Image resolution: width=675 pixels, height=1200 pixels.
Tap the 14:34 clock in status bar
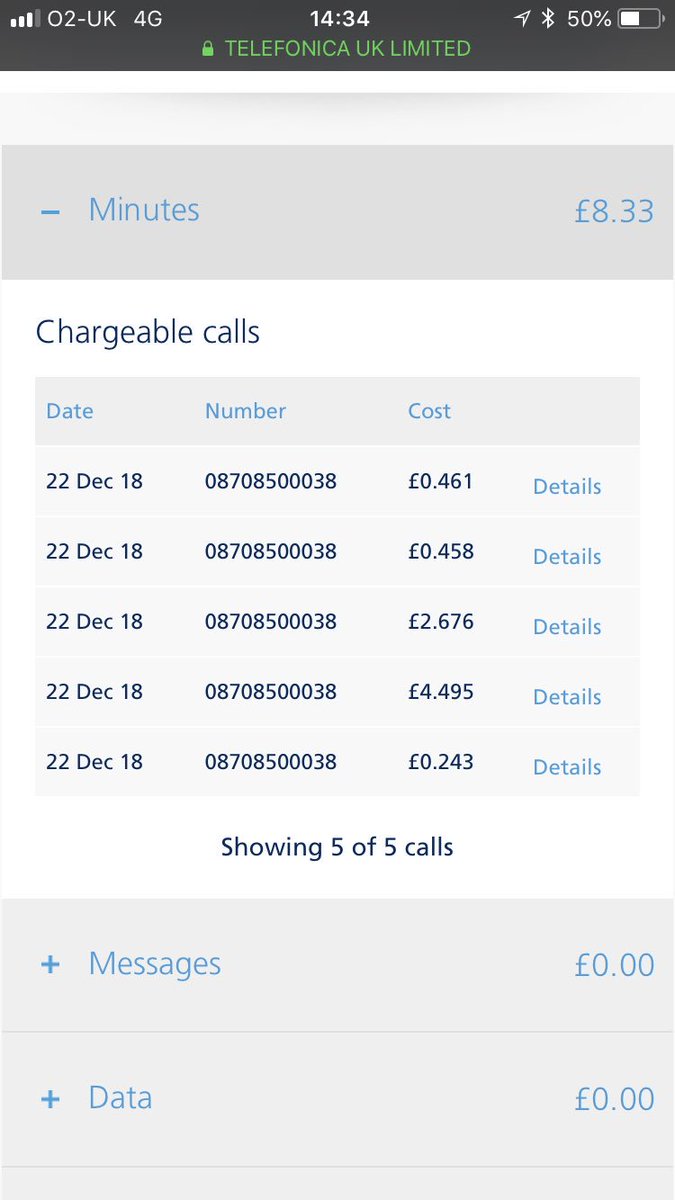coord(339,19)
